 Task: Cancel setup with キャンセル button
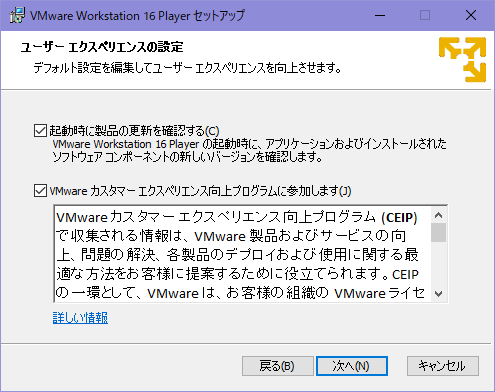pos(443,366)
